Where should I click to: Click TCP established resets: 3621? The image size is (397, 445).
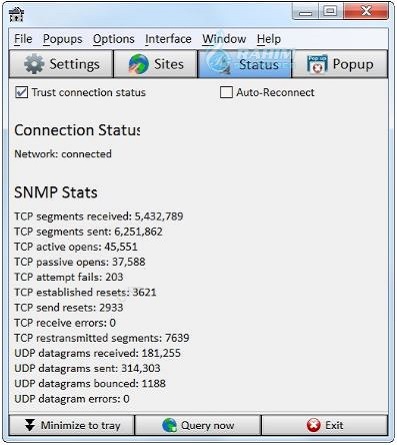pyautogui.click(x=85, y=292)
